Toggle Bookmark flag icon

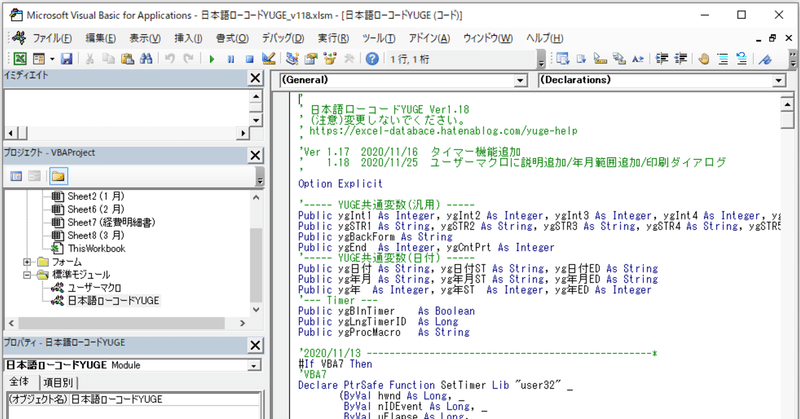click(765, 59)
